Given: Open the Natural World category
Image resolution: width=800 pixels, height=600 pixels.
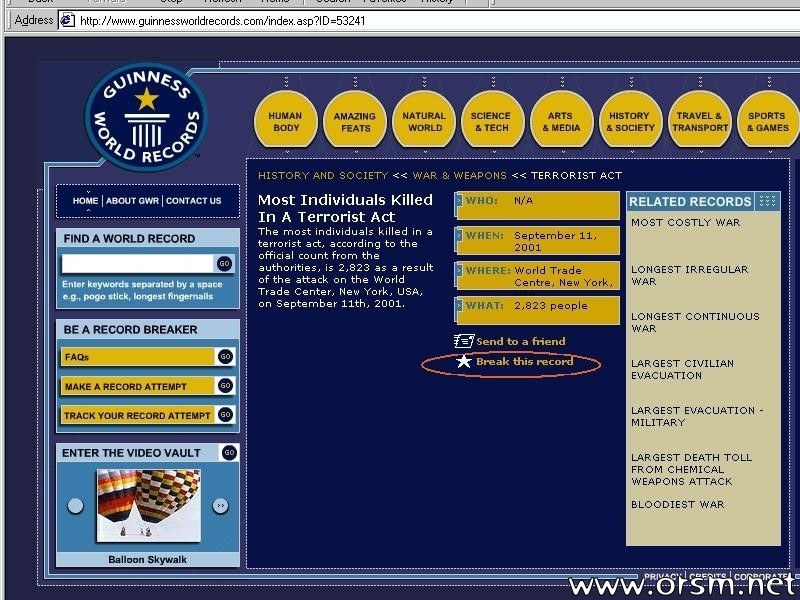Looking at the screenshot, I should [x=424, y=120].
